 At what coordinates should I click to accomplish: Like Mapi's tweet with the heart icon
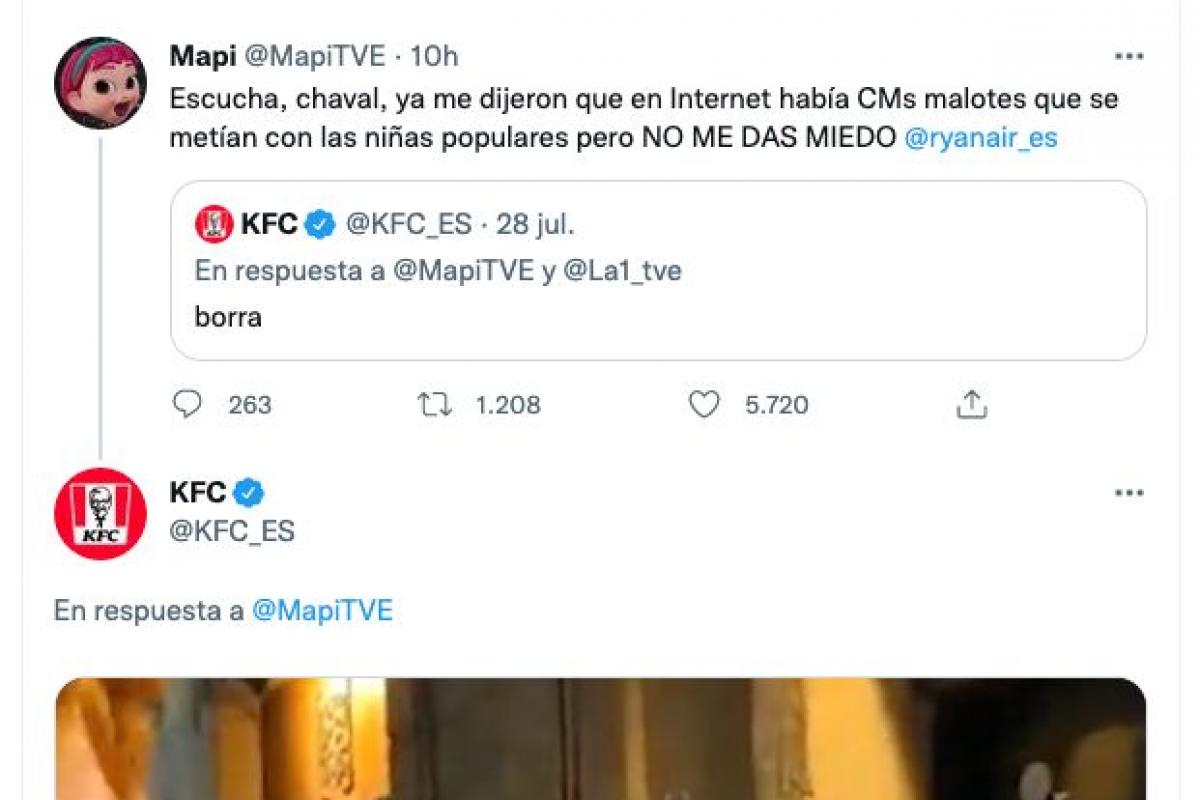[704, 404]
